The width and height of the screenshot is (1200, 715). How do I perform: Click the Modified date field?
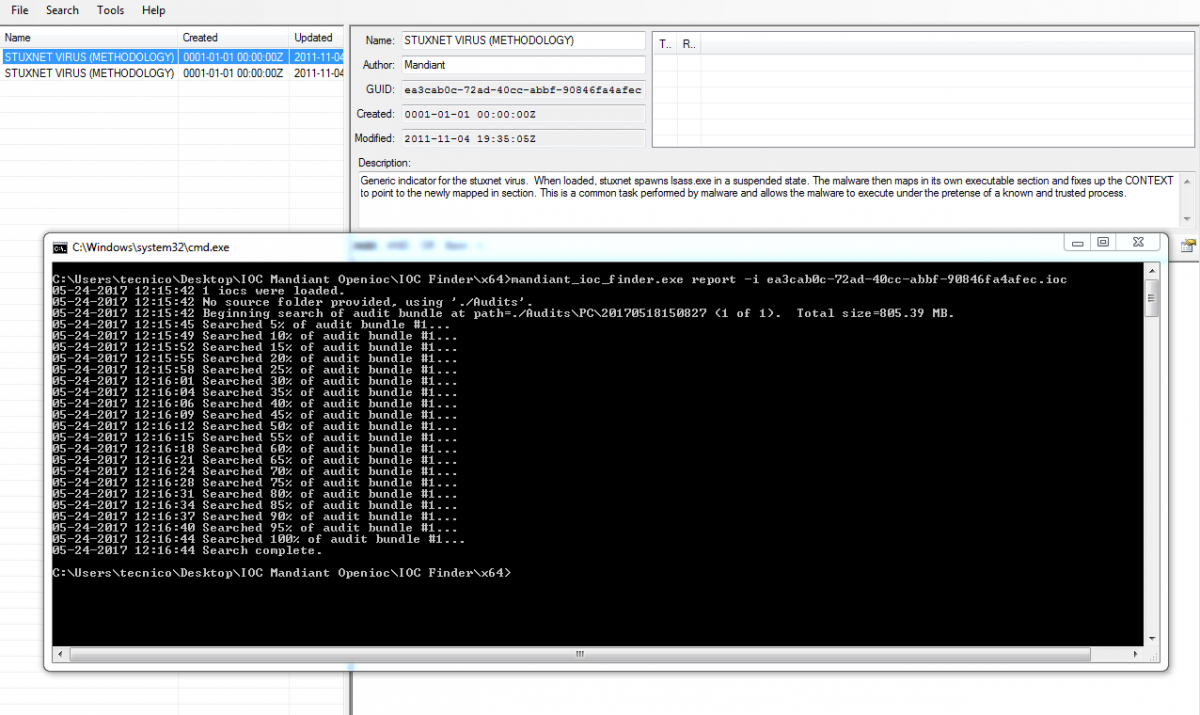click(523, 139)
